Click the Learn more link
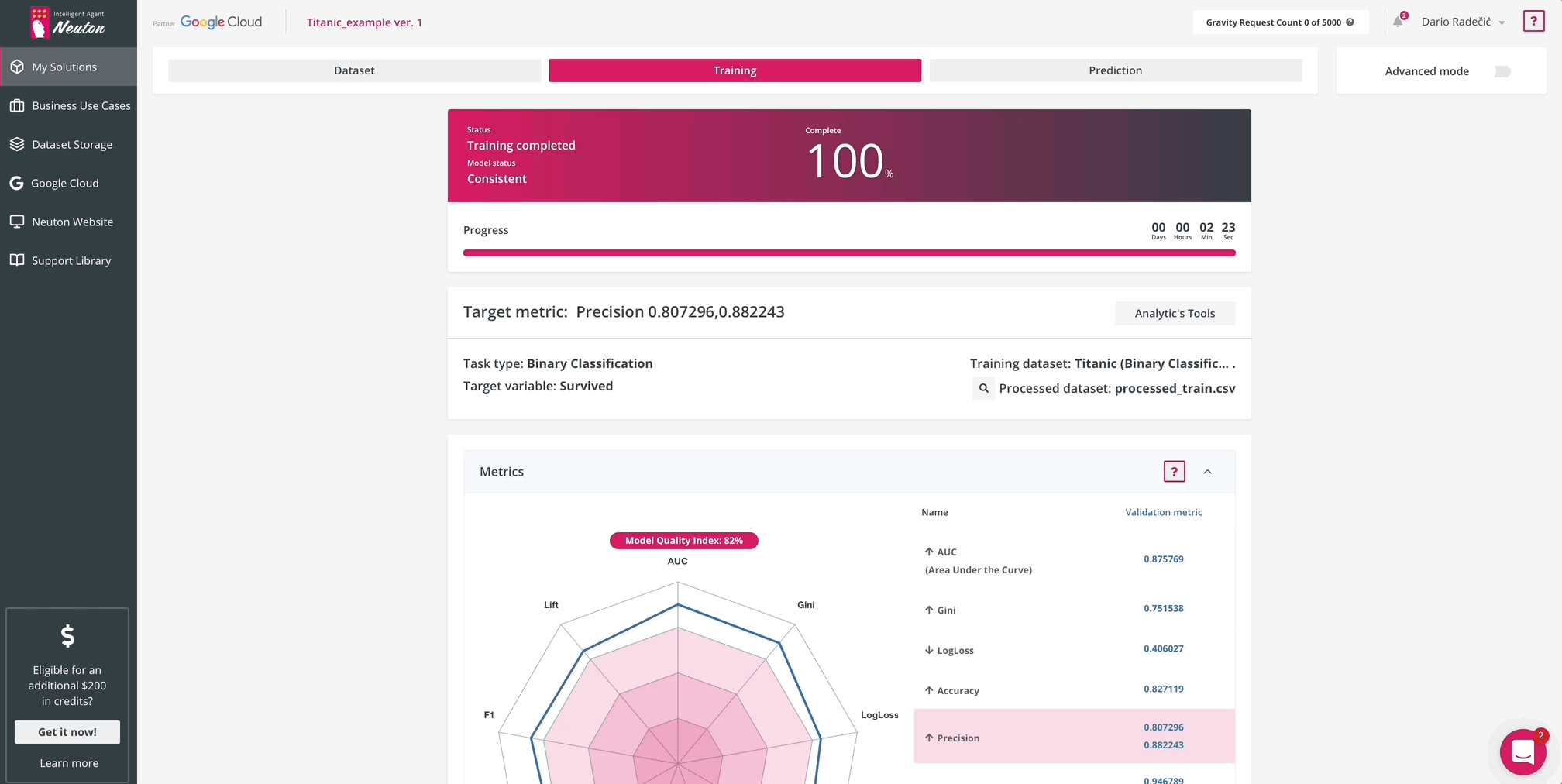This screenshot has height=784, width=1562. pyautogui.click(x=69, y=763)
